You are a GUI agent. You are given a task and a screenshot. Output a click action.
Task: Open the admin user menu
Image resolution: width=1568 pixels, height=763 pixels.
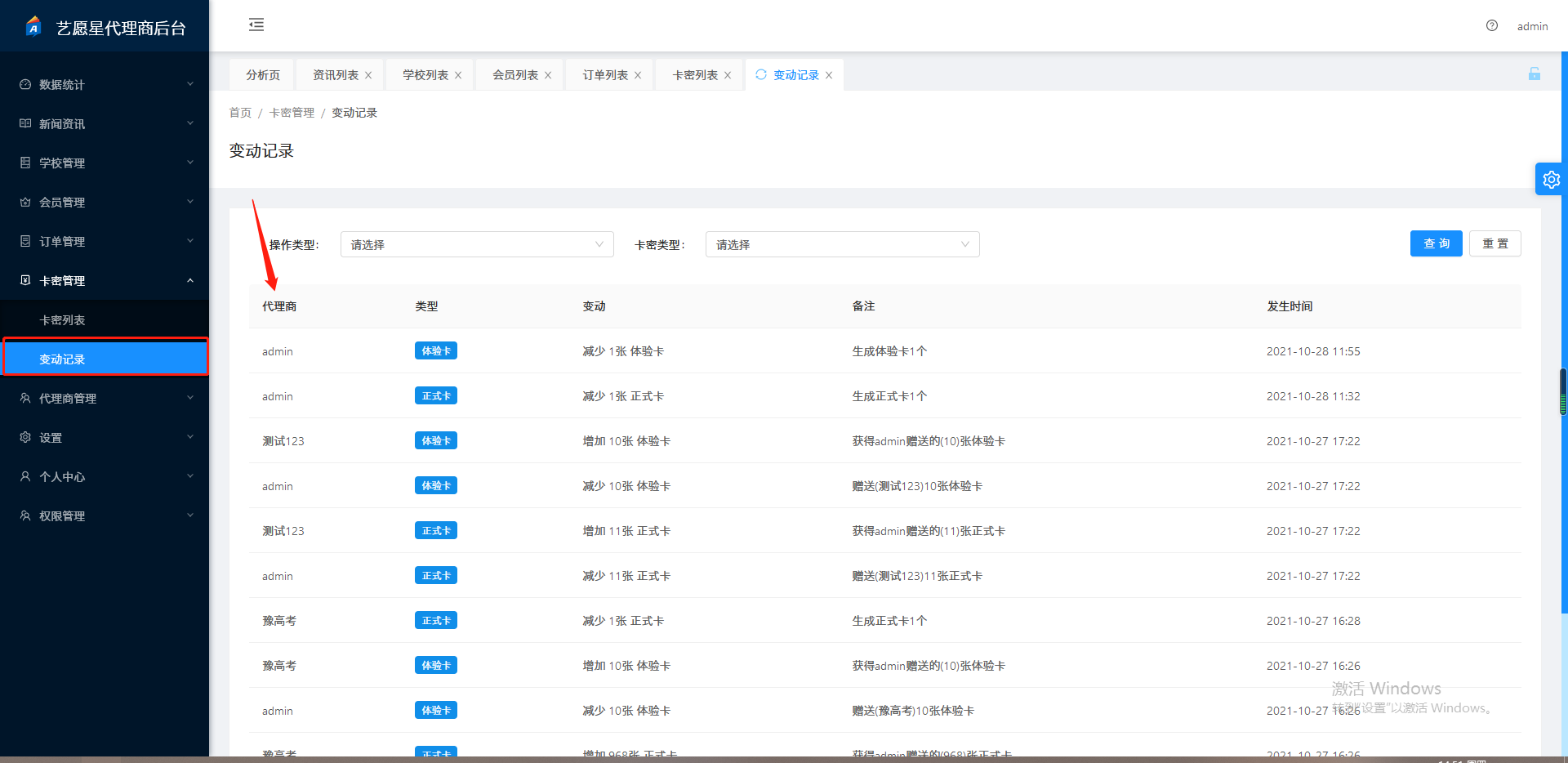1533,26
